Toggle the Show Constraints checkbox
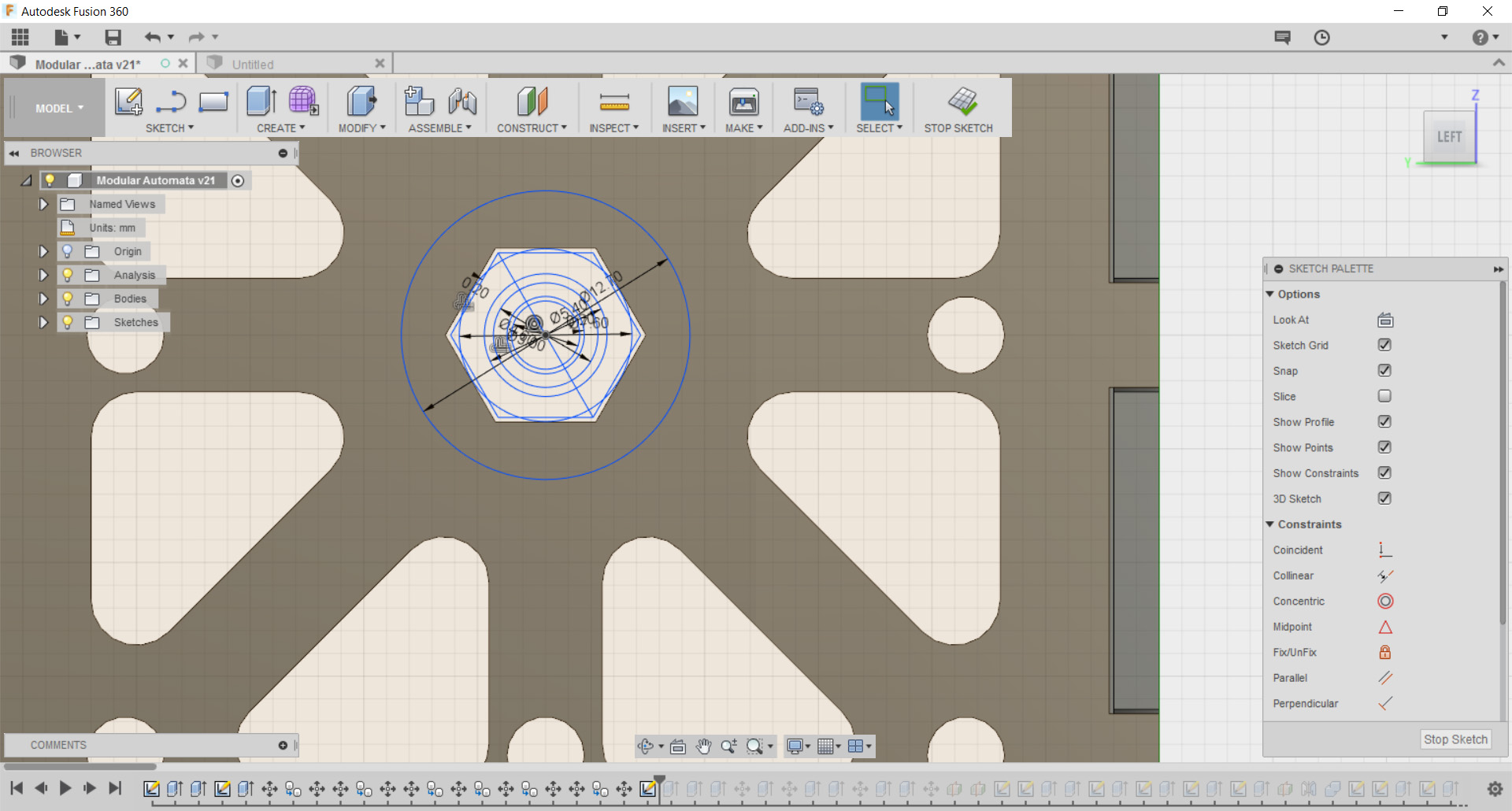The height and width of the screenshot is (811, 1512). (1384, 473)
